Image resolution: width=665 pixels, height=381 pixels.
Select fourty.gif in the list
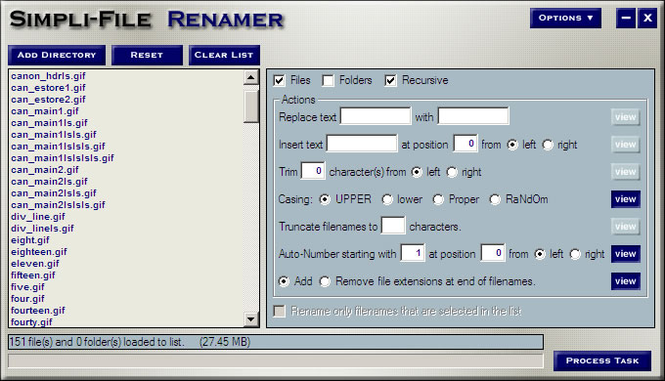[31, 322]
